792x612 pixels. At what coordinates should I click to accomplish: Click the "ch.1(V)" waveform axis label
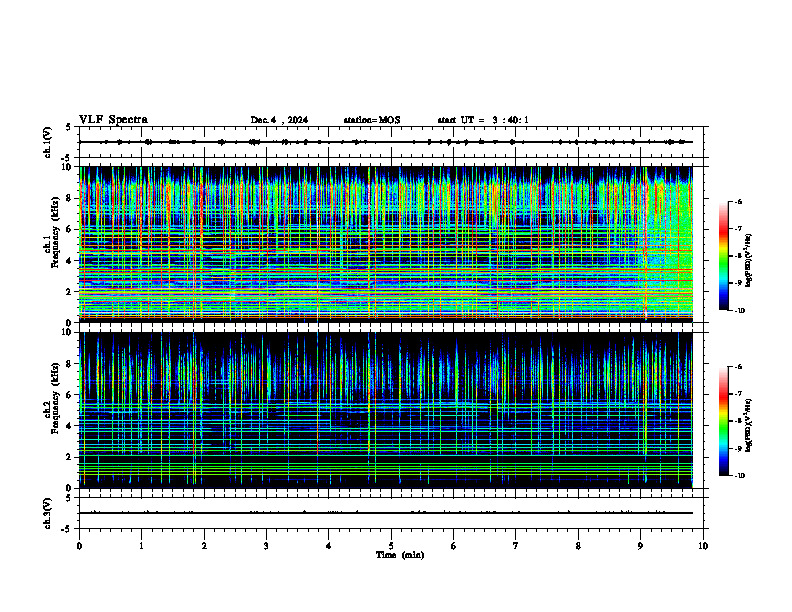point(48,142)
